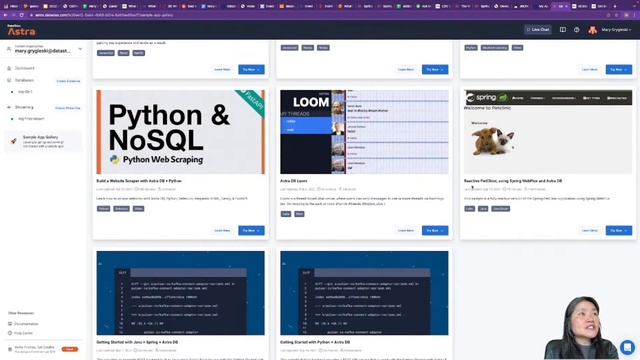Viewport: 640px width, 360px height.
Task: Open Documentation under Other Resources
Action: [x=26, y=324]
